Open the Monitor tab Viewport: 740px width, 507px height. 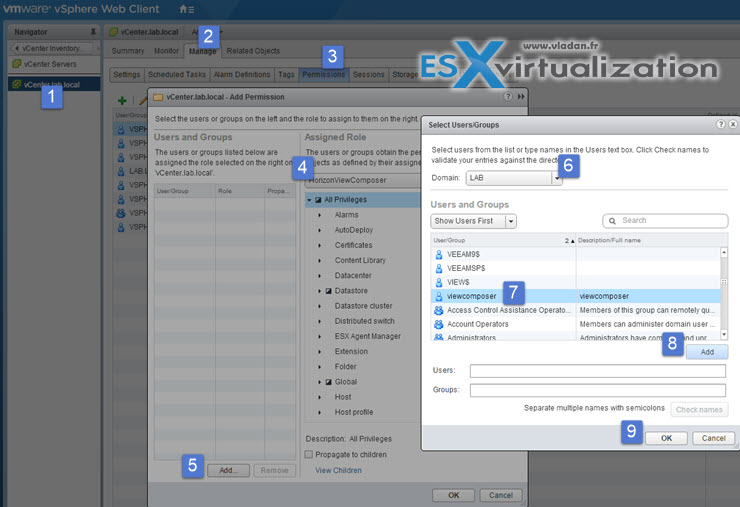[x=166, y=51]
